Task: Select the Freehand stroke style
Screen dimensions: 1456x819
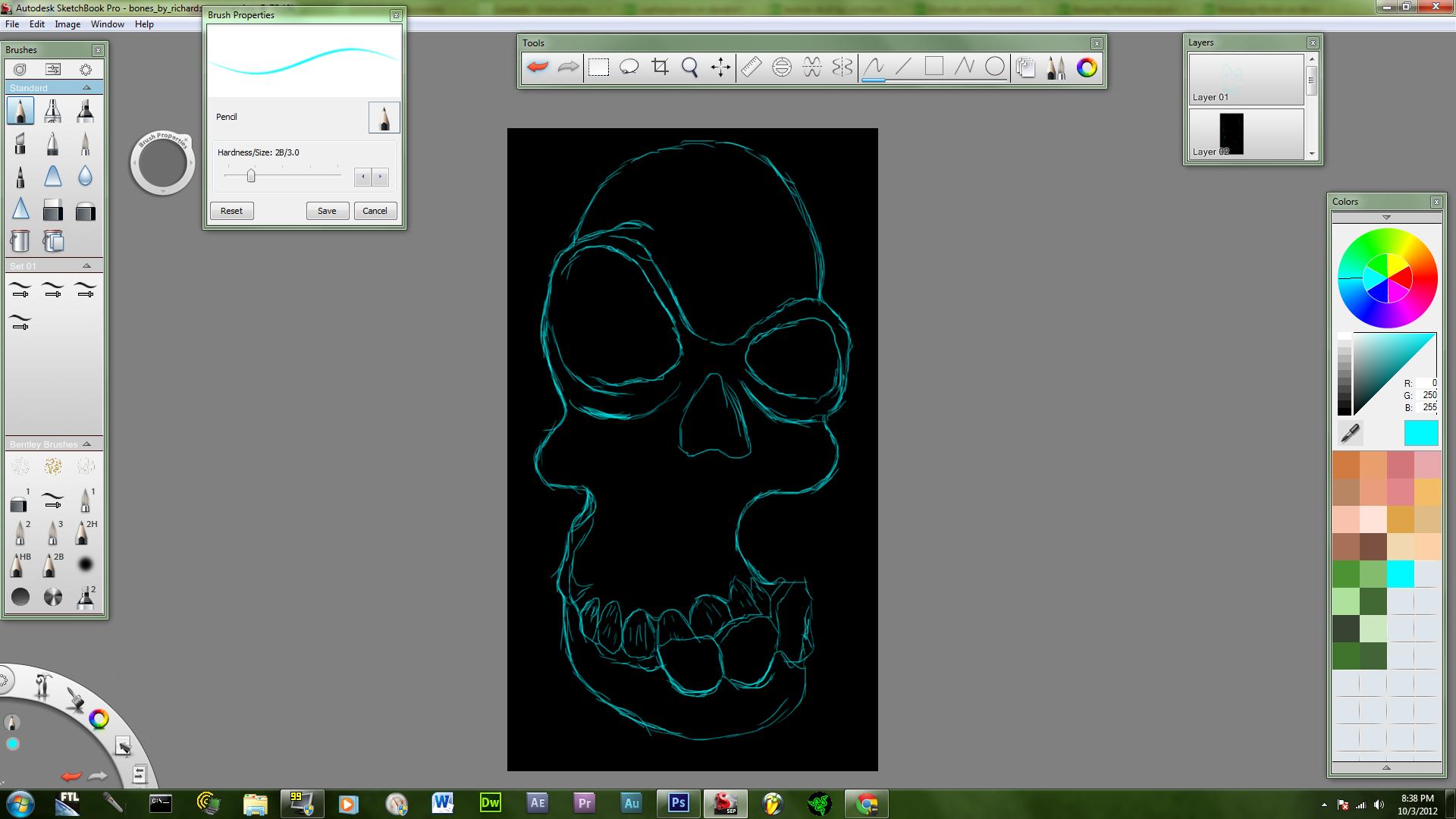Action: pos(874,67)
